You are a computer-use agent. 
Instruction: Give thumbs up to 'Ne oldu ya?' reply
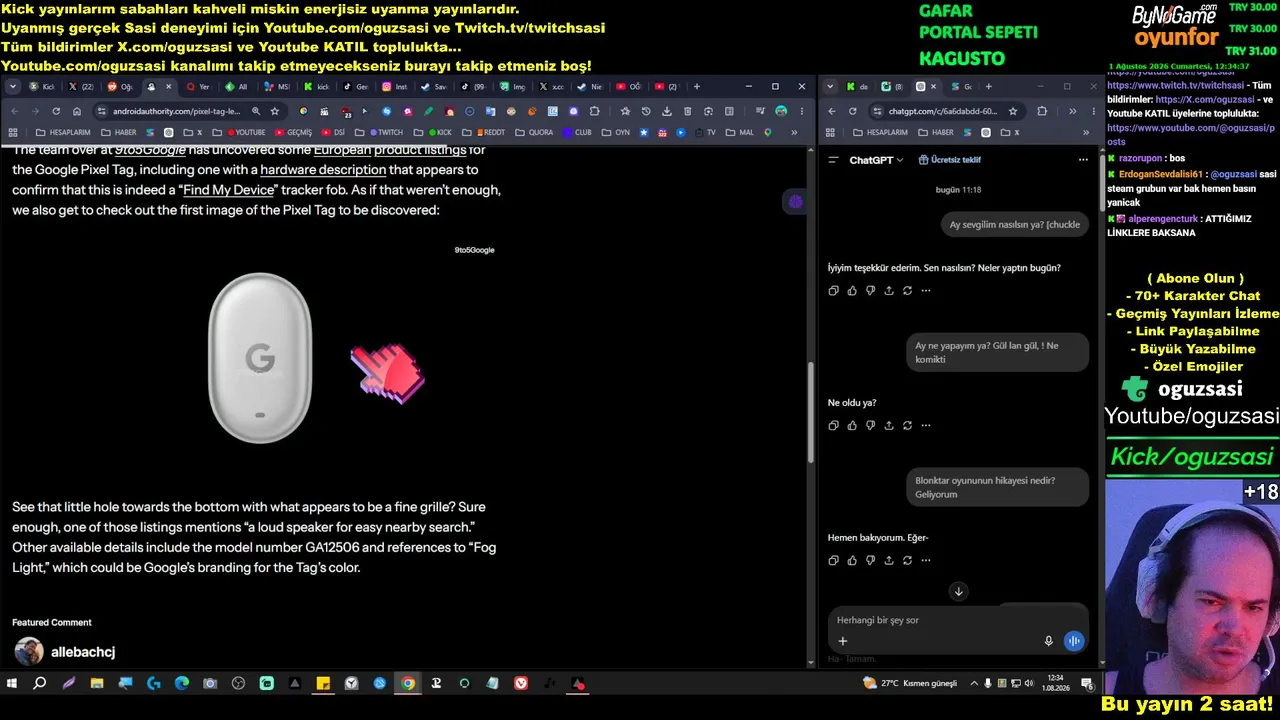[852, 425]
